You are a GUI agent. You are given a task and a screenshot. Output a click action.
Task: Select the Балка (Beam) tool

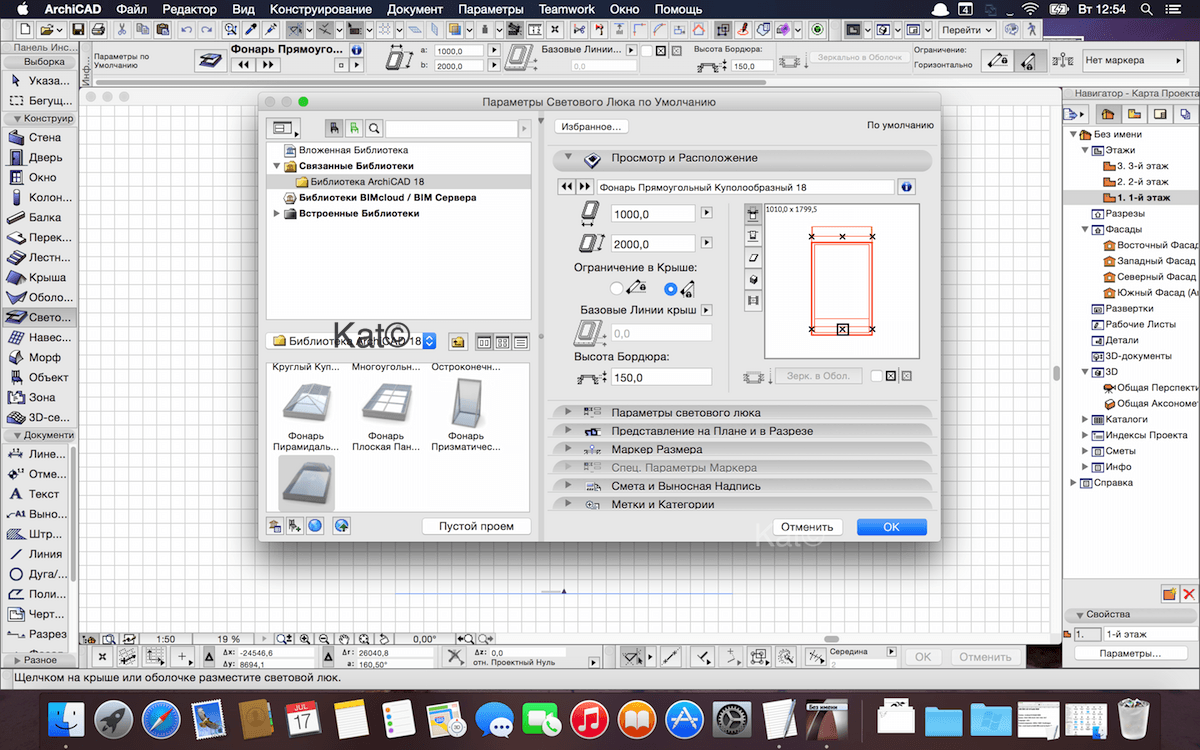[x=36, y=217]
